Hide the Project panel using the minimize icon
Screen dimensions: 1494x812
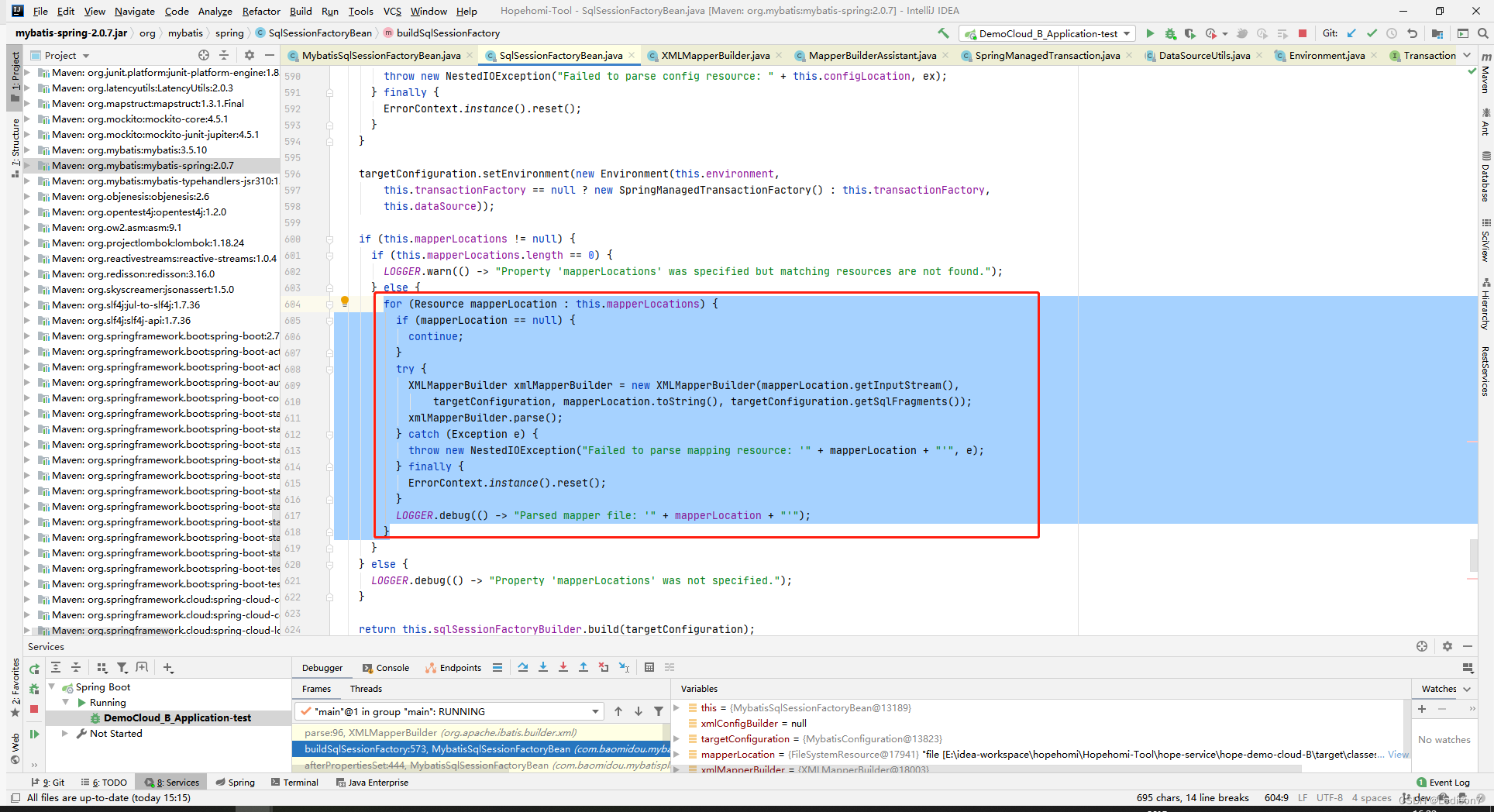[270, 55]
